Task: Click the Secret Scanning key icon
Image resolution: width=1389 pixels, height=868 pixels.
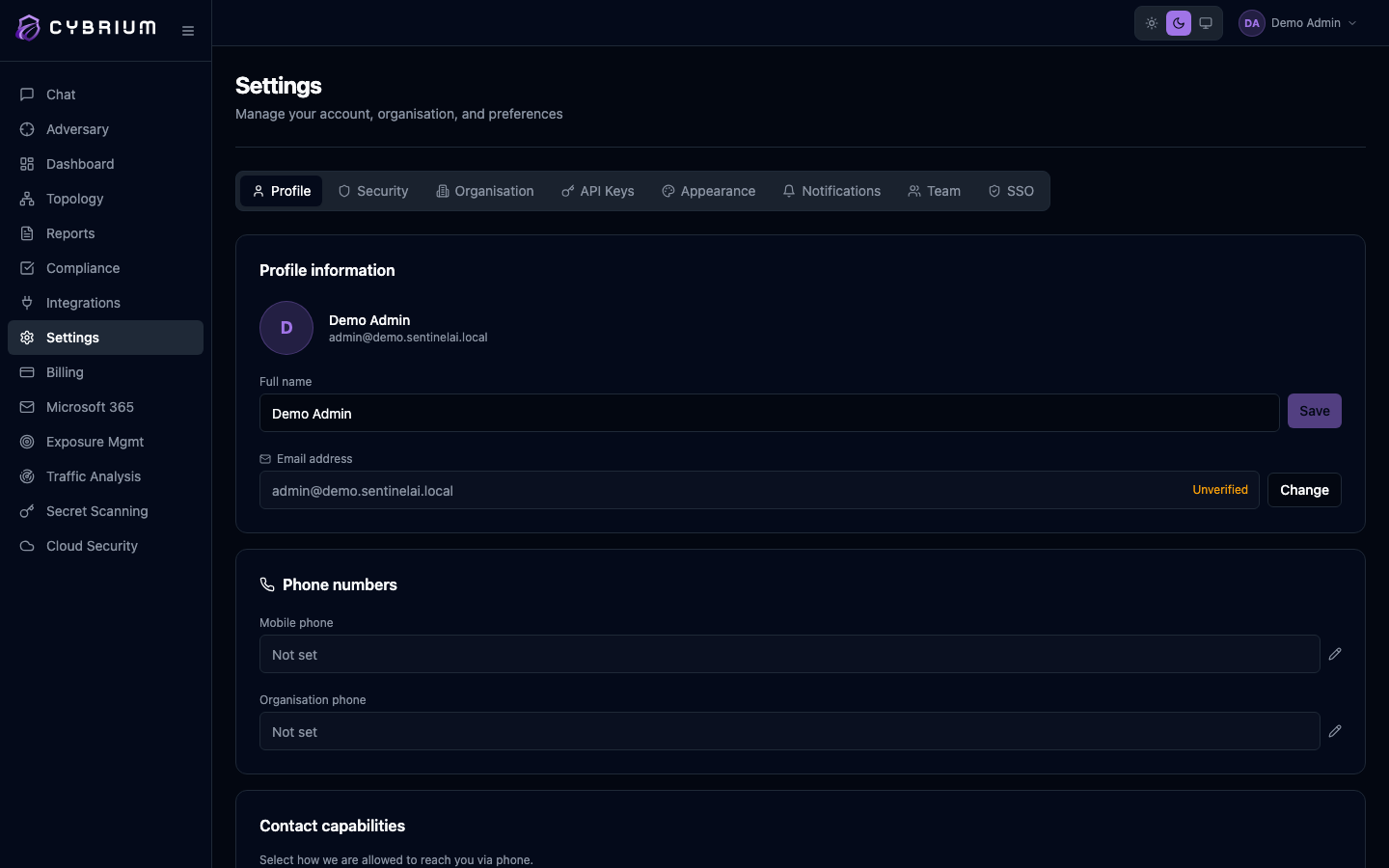Action: pos(27,511)
